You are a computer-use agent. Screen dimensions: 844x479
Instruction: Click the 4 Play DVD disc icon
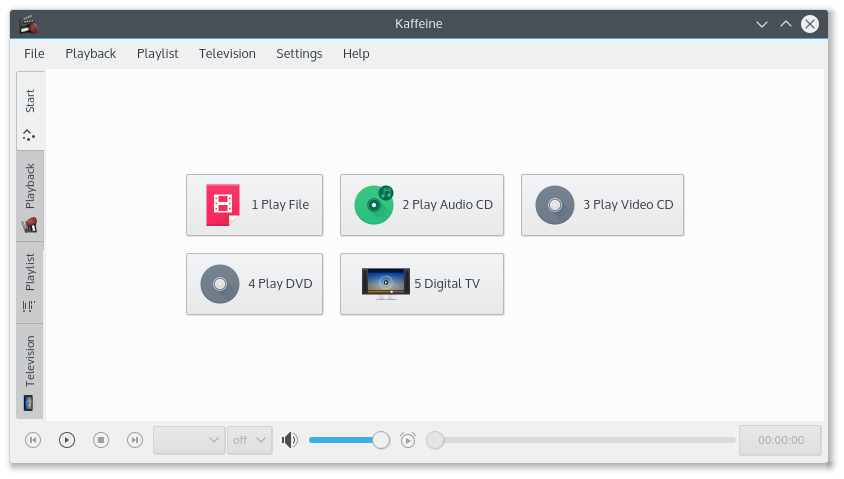point(220,284)
